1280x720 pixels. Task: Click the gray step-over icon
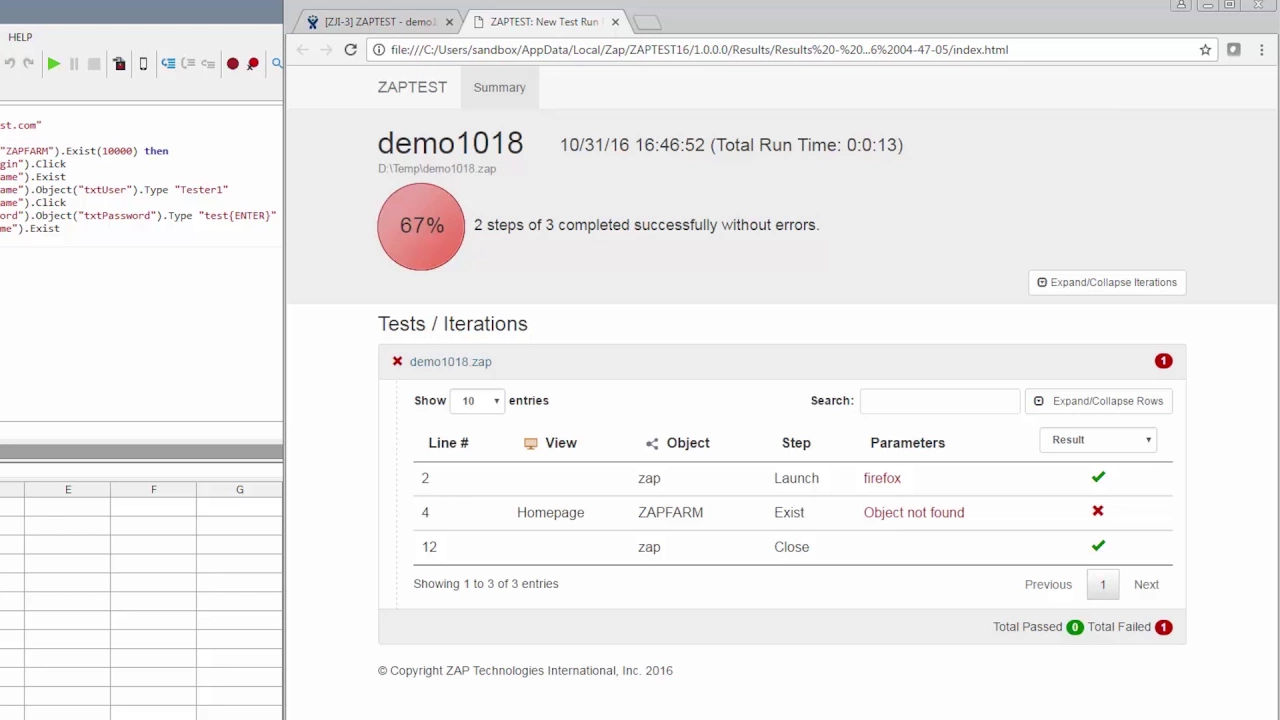(188, 64)
